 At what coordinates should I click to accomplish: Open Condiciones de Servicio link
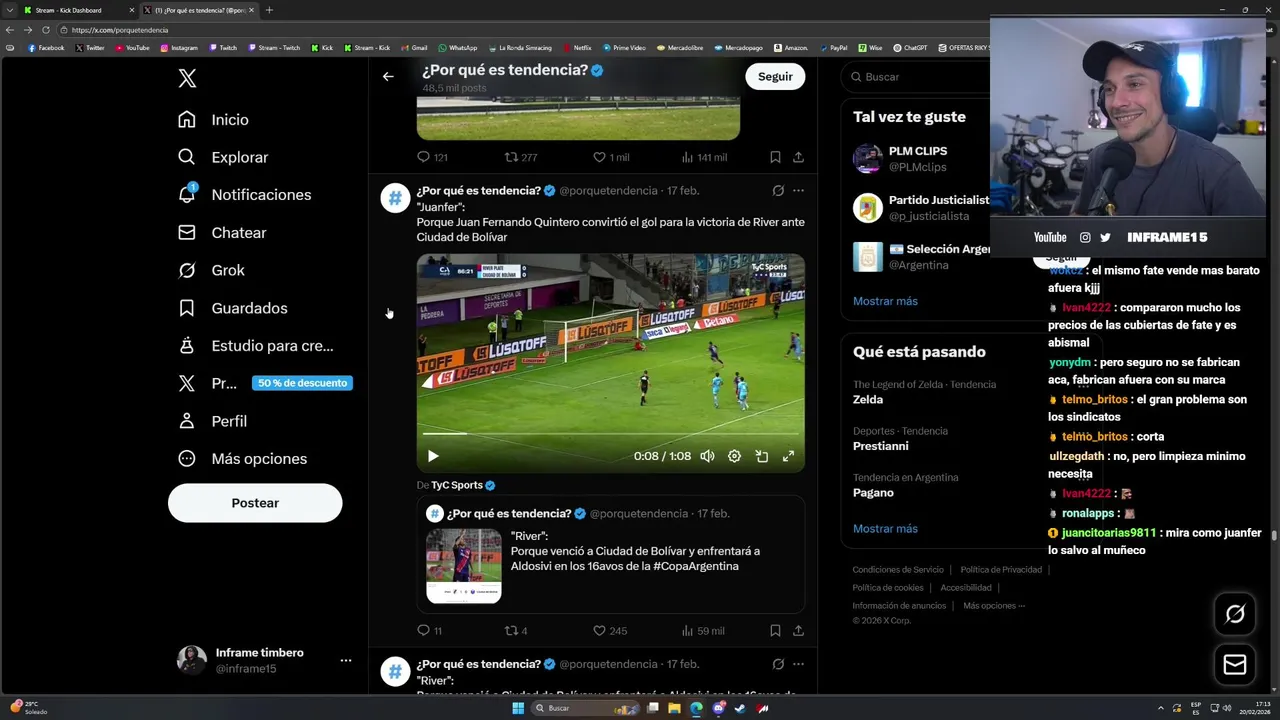point(898,570)
